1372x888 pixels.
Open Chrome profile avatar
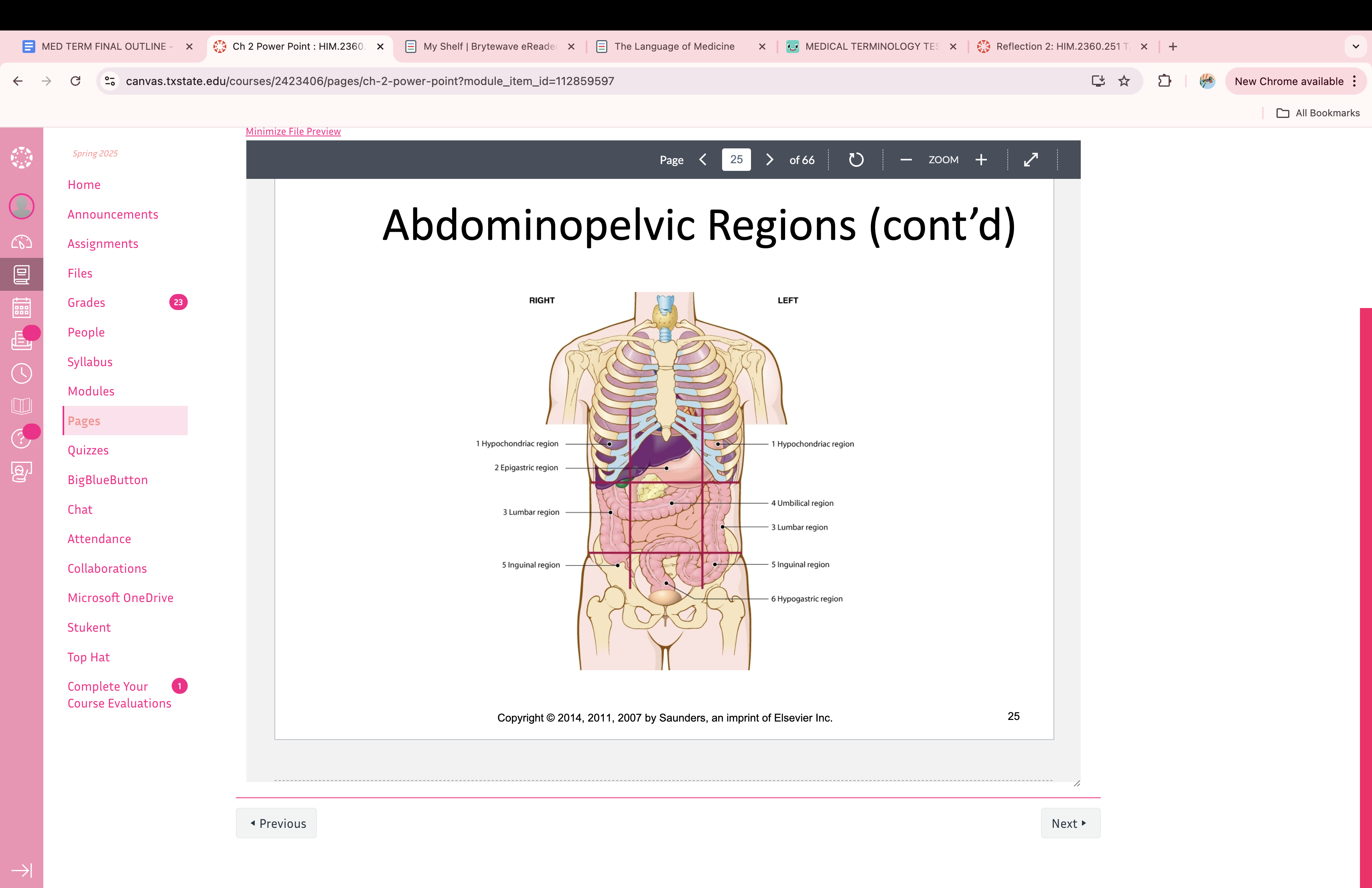[x=1207, y=81]
